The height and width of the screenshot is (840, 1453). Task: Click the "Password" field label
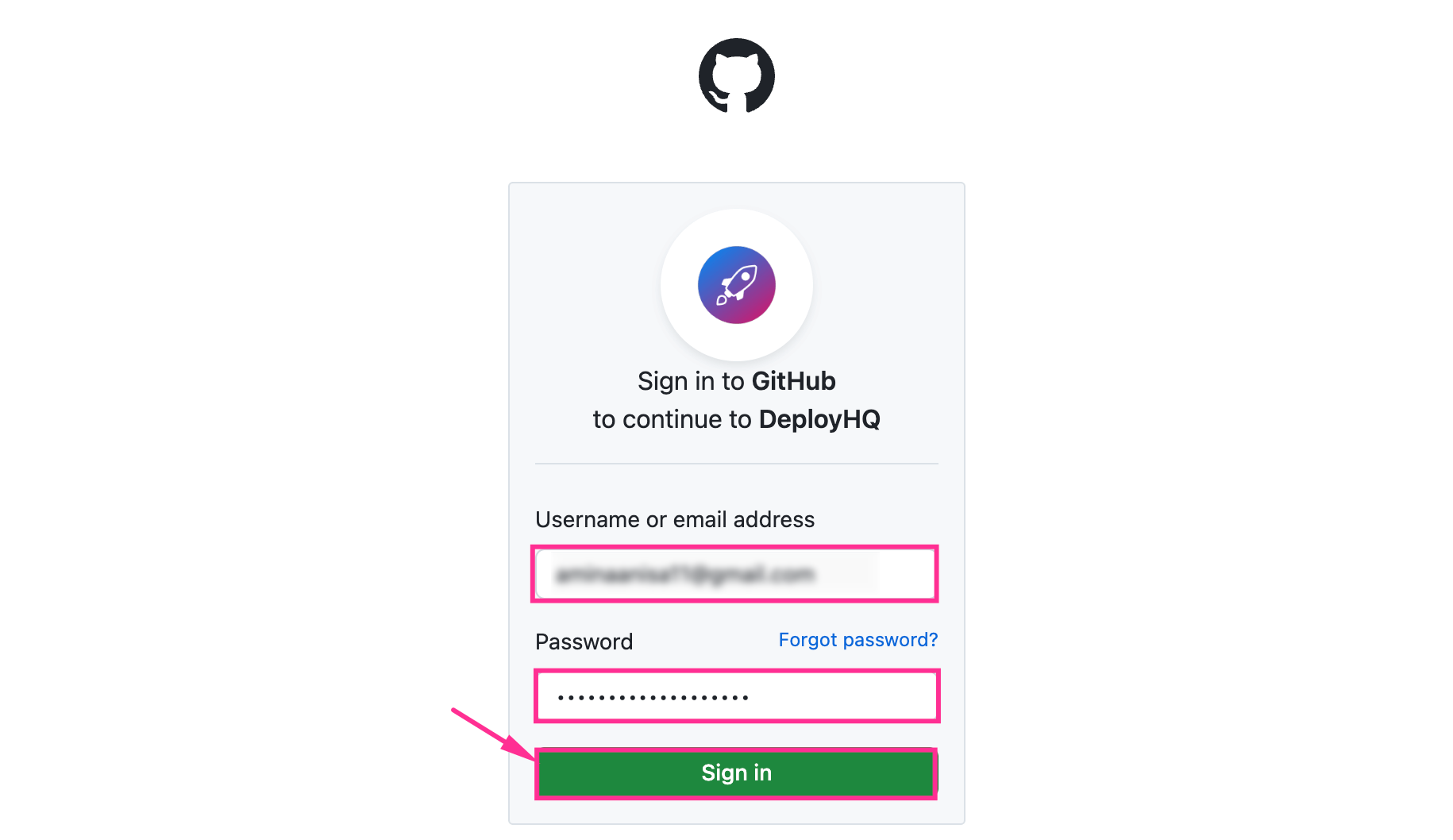[584, 642]
